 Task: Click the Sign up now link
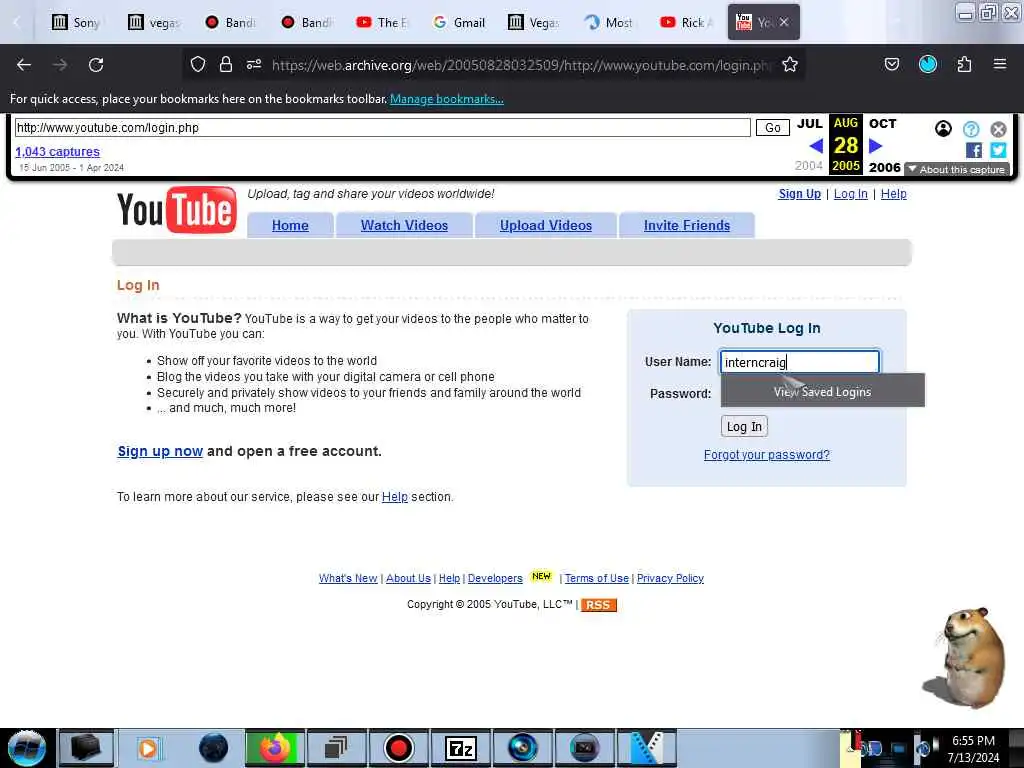pos(160,451)
